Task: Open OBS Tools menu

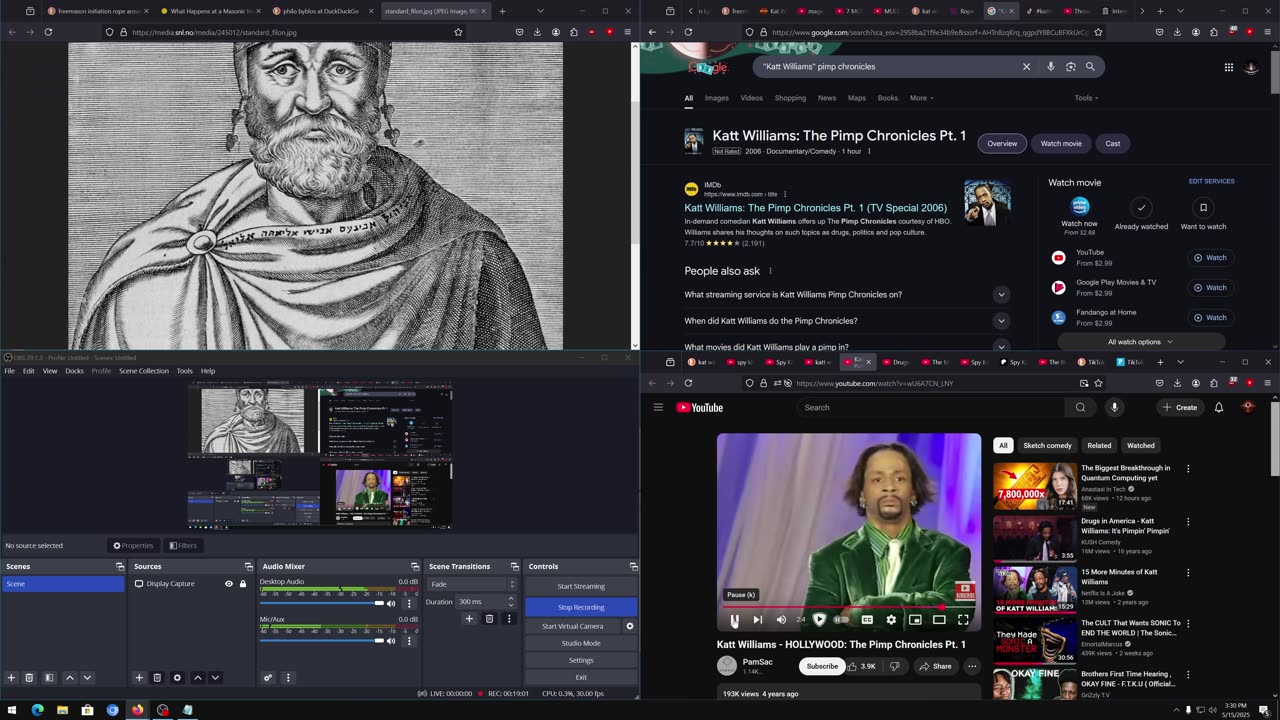Action: pos(185,371)
